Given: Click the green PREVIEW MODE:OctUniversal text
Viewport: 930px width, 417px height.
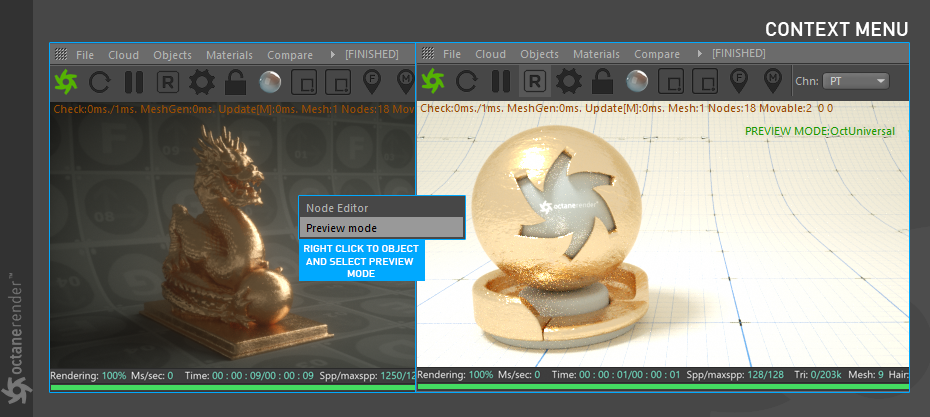Looking at the screenshot, I should coord(820,130).
